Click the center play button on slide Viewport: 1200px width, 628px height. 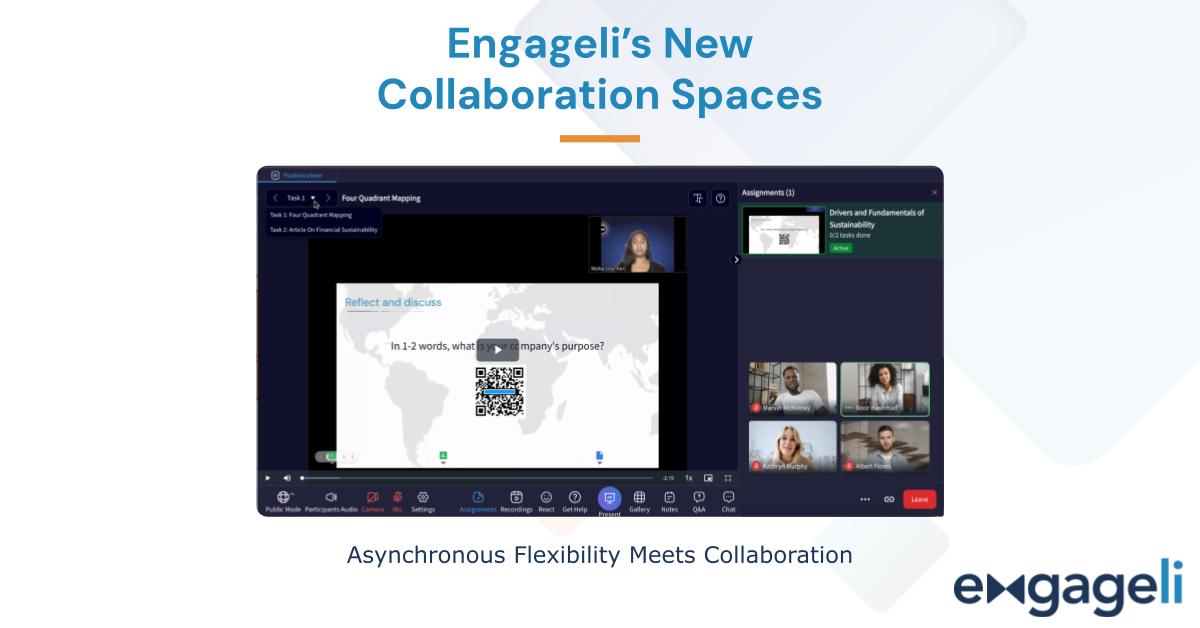click(x=497, y=350)
